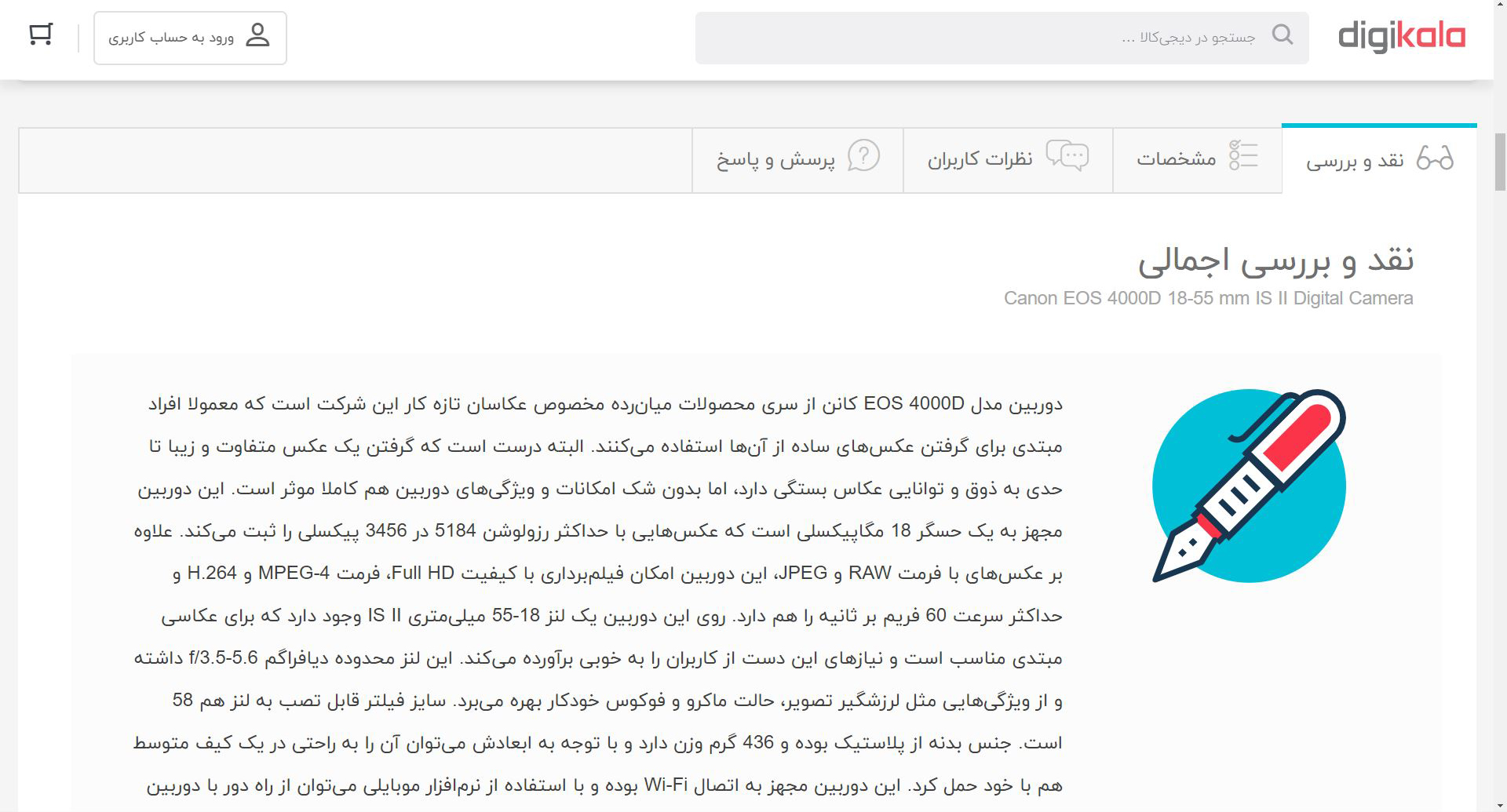Focus the جستجو در دیجی‌کالا search field
1507x812 pixels.
tap(1002, 38)
